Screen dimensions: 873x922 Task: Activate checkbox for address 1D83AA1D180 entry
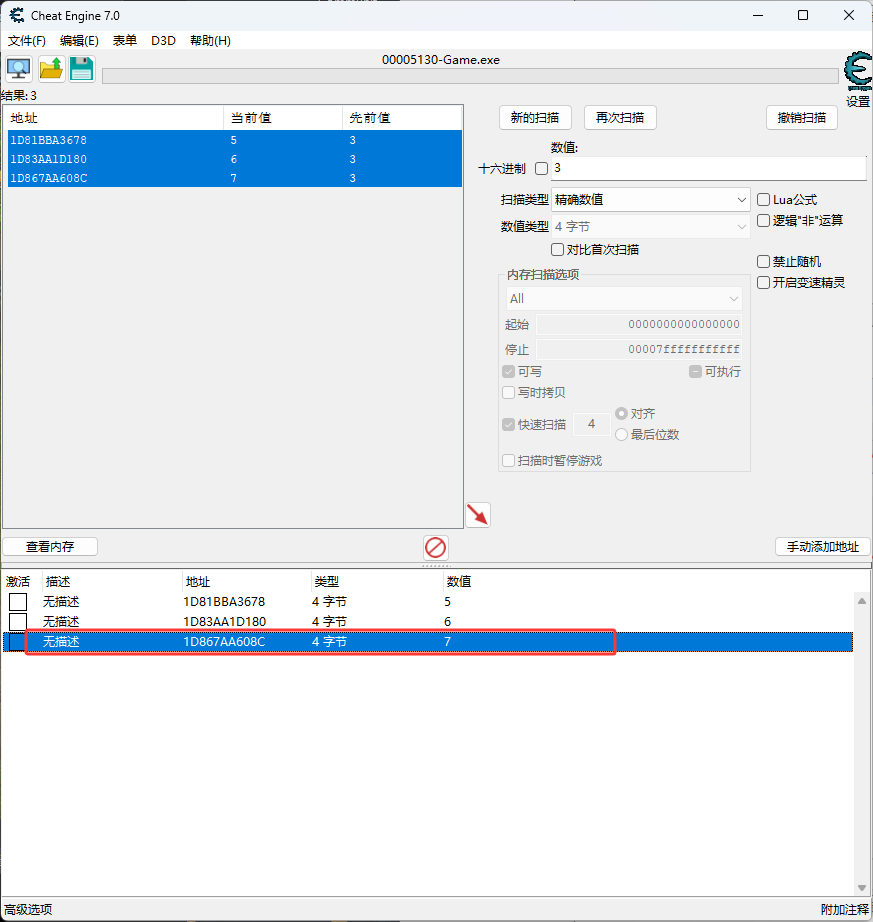(x=18, y=622)
